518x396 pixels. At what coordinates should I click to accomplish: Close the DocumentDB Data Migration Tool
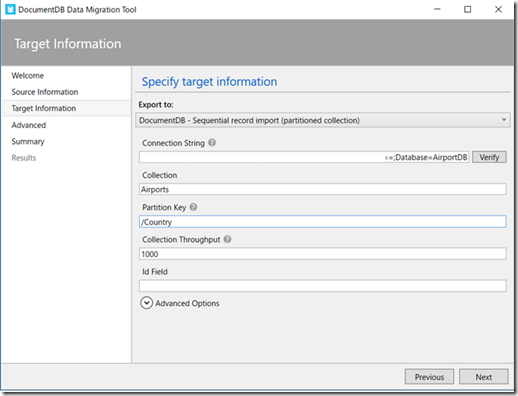(498, 9)
